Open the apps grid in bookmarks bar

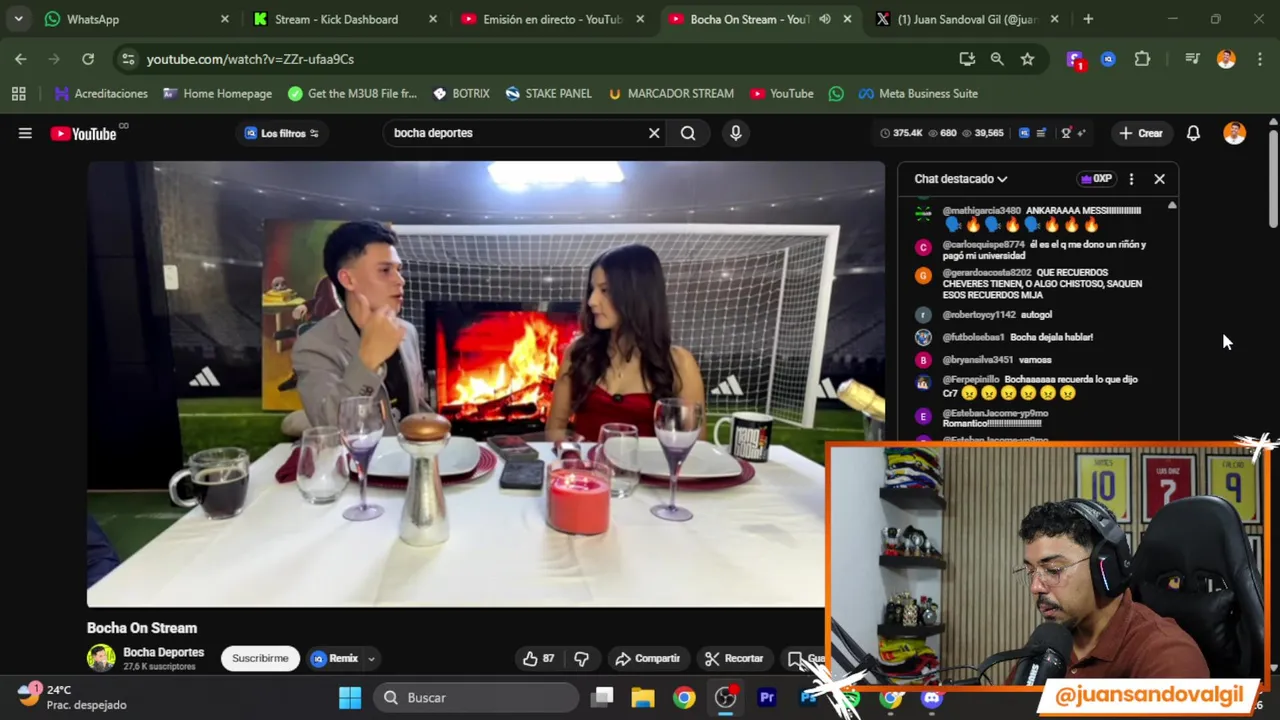point(18,94)
